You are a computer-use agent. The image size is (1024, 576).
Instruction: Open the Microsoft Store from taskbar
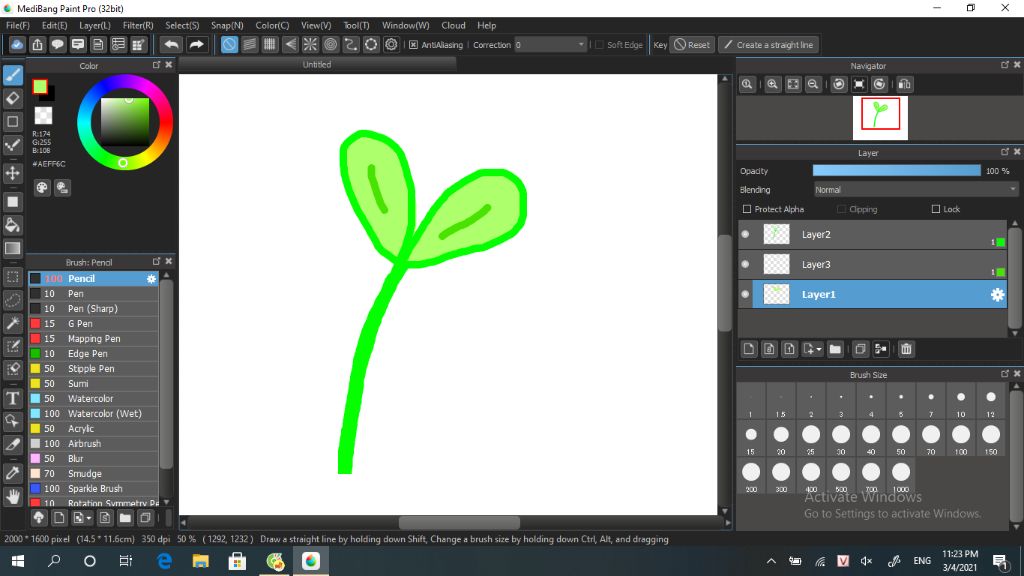(237, 561)
